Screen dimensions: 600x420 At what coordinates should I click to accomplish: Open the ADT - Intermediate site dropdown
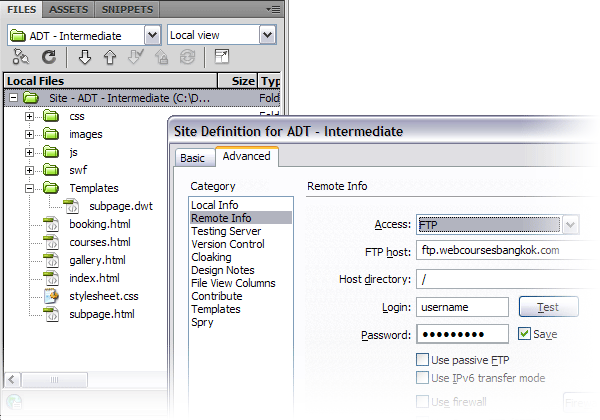click(x=152, y=35)
